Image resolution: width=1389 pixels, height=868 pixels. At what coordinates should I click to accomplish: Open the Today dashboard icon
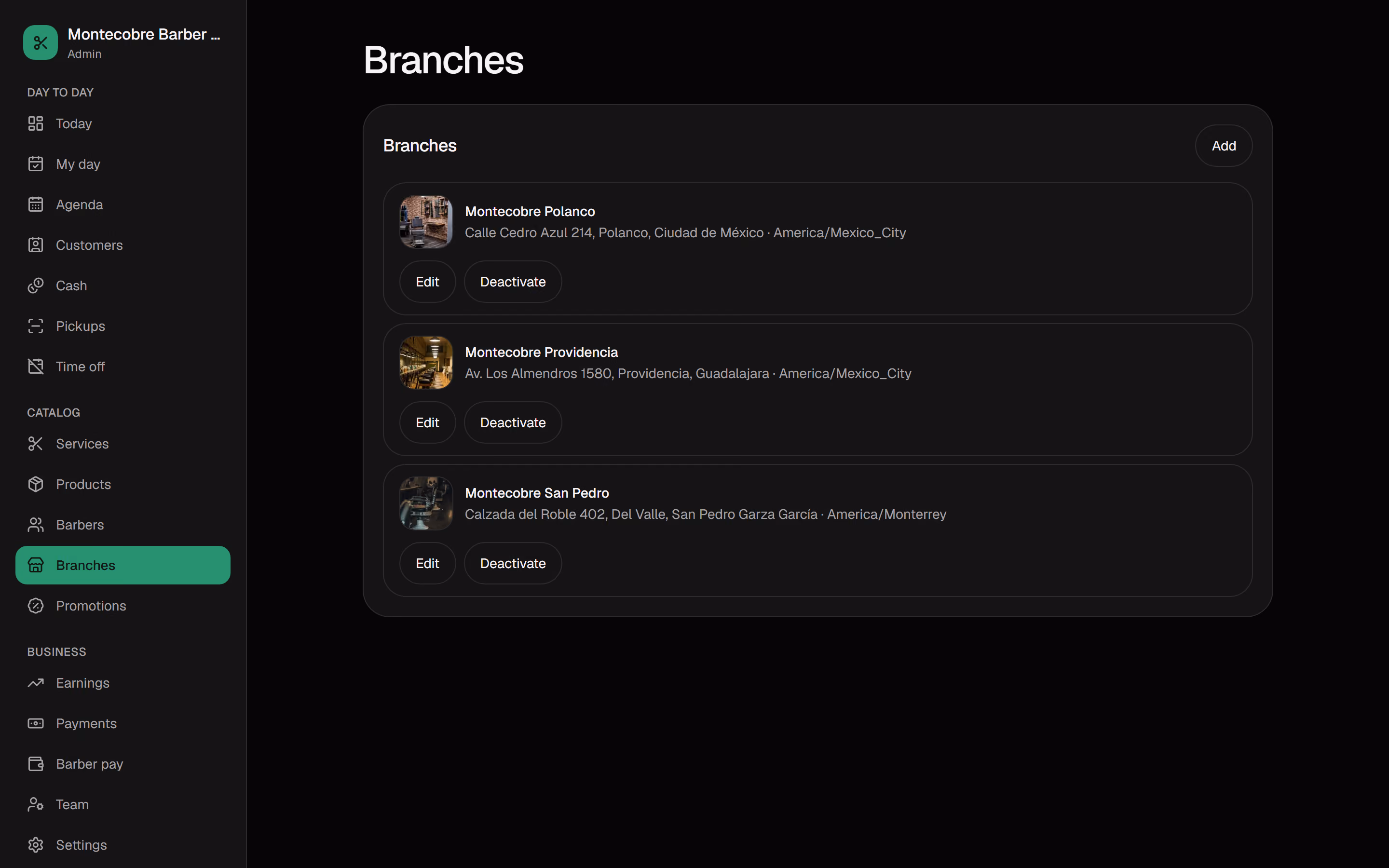tap(36, 123)
